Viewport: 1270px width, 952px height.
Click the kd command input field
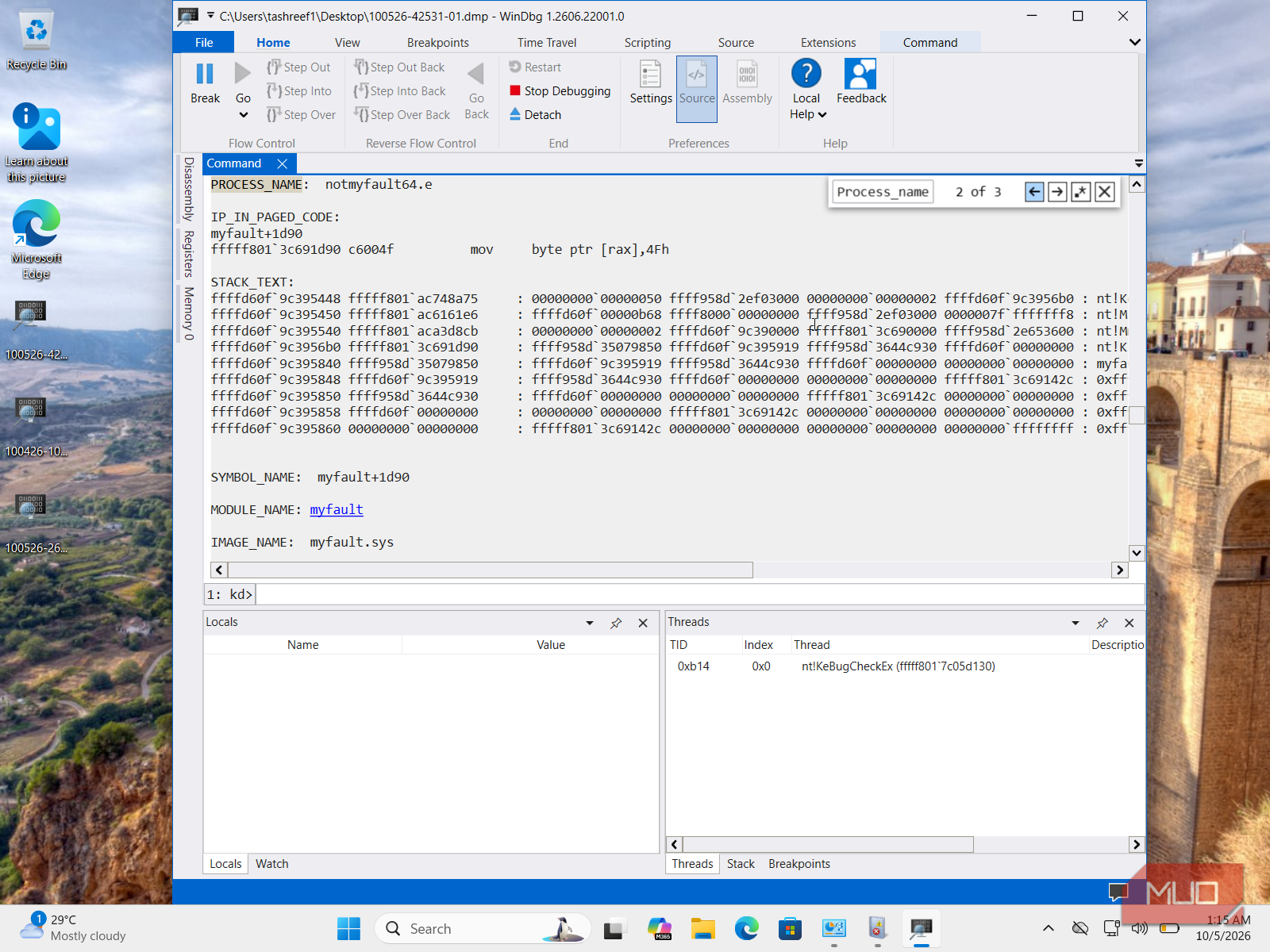699,594
